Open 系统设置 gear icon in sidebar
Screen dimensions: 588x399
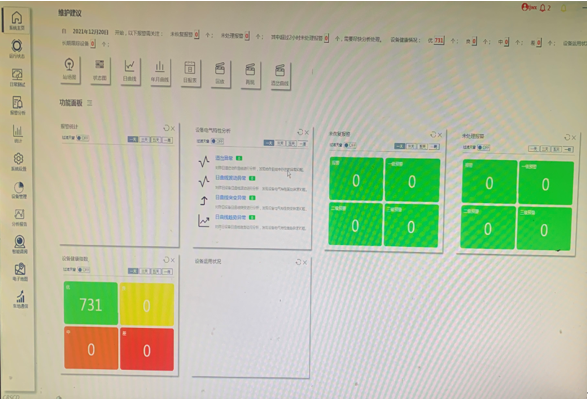coord(18,161)
